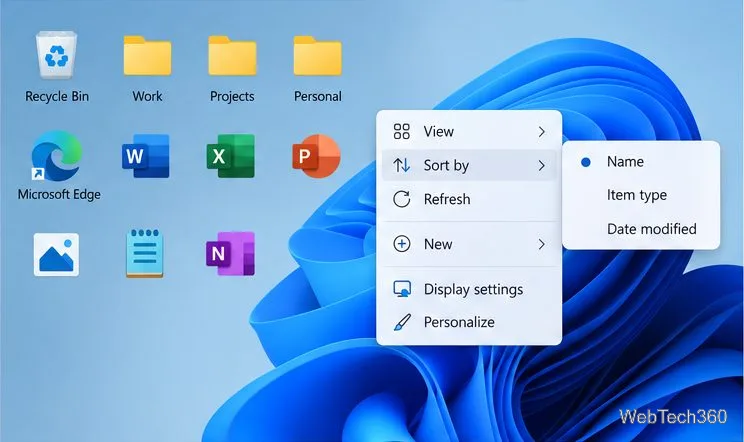Image resolution: width=744 pixels, height=442 pixels.
Task: Select the Word desktop icon
Action: [146, 156]
